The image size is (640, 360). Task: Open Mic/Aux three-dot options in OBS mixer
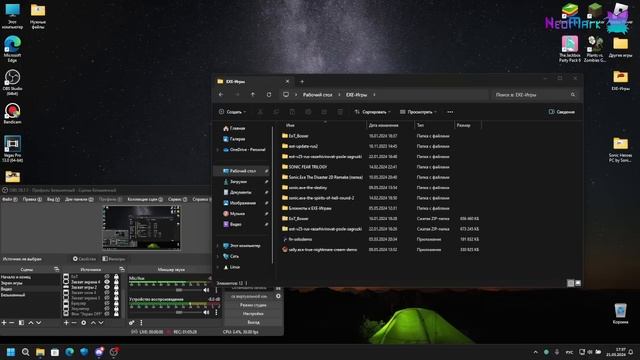[216, 290]
